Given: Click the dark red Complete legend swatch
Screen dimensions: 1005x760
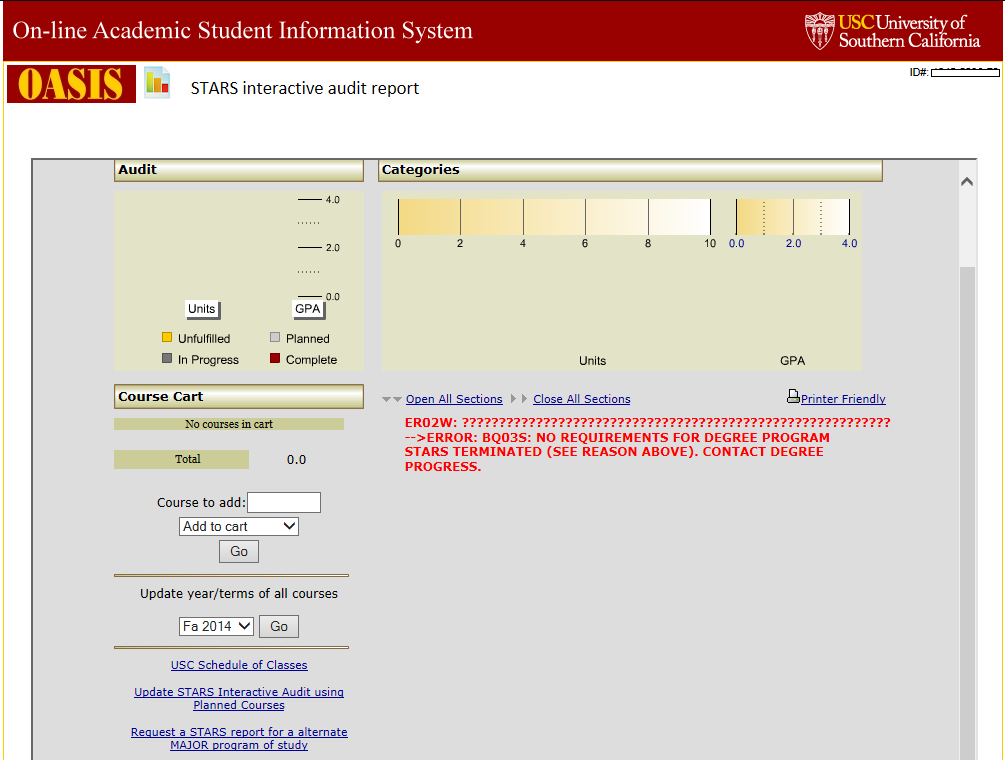Looking at the screenshot, I should (275, 358).
